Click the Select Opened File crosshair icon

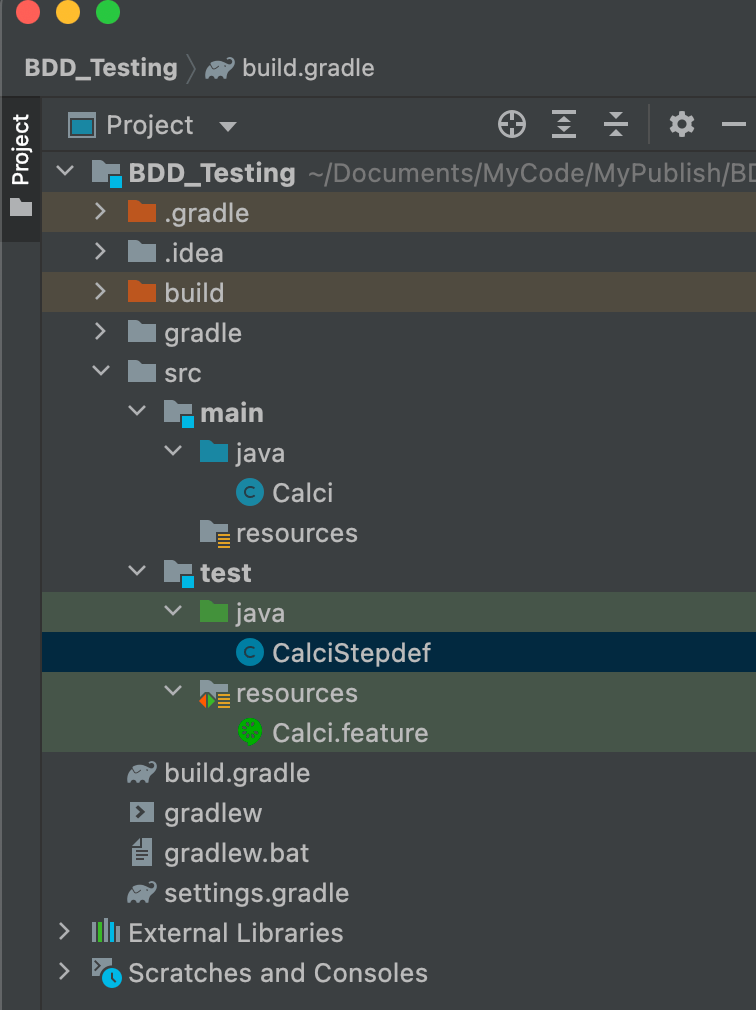point(512,124)
